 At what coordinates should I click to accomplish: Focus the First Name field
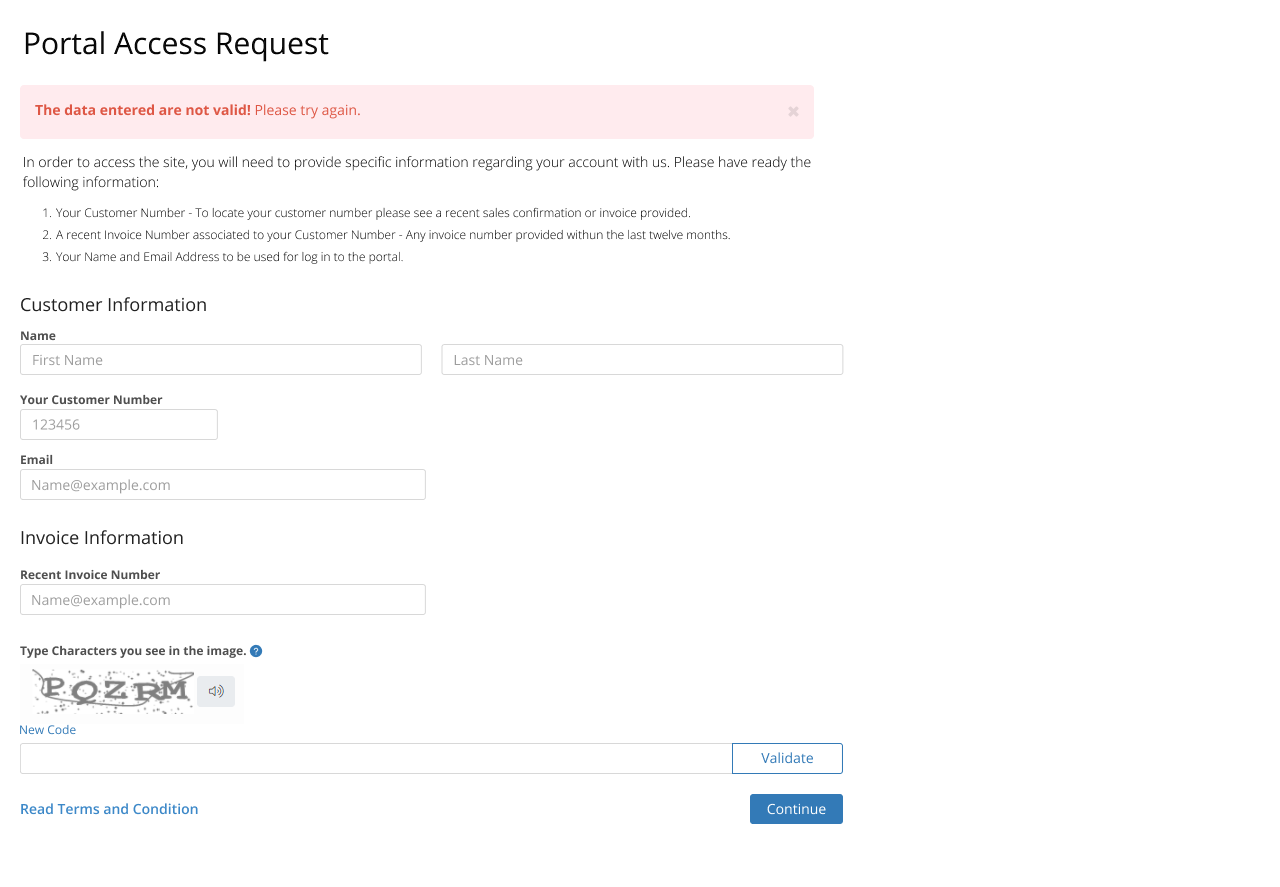coord(221,360)
